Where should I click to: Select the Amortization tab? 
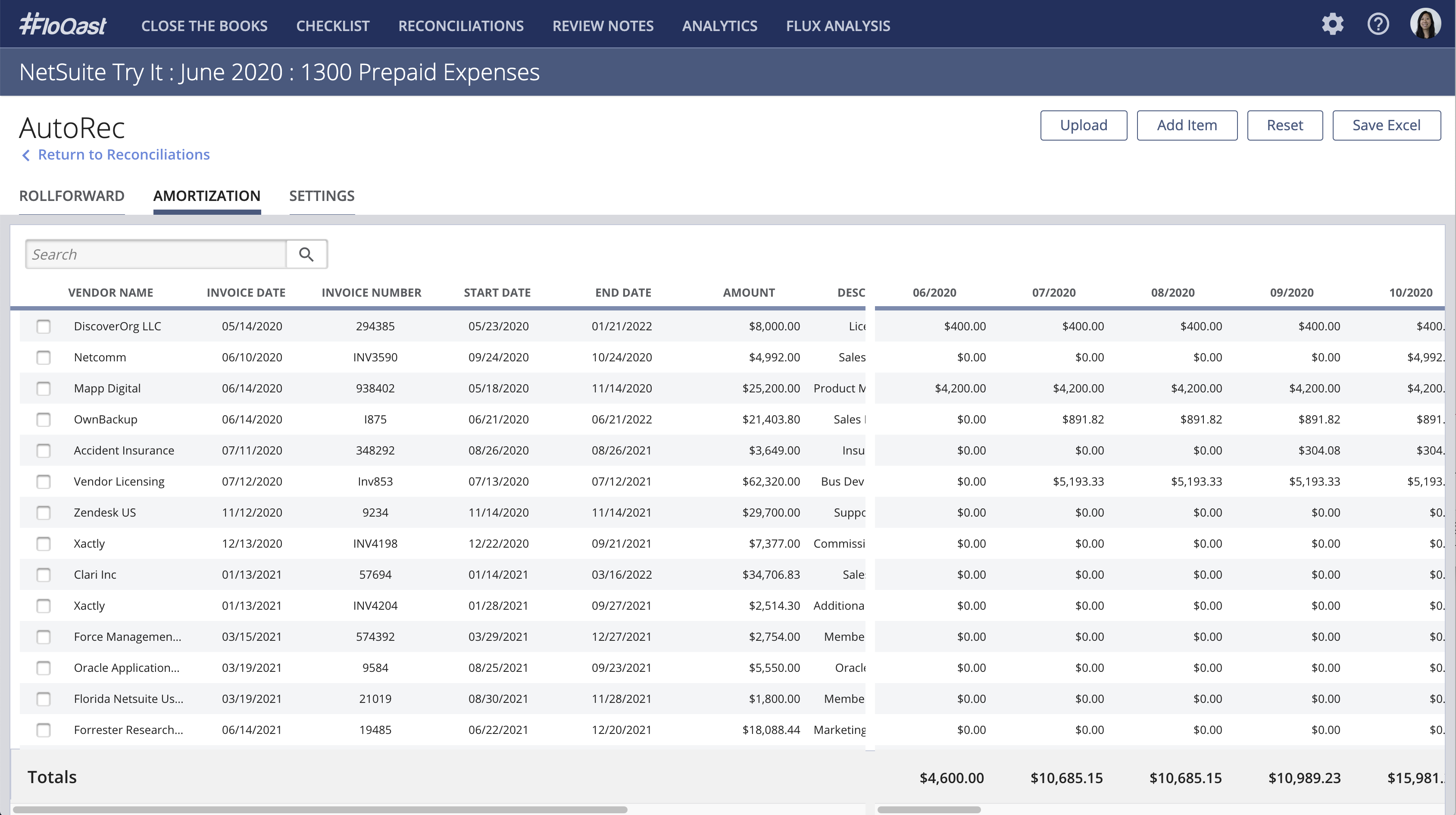tap(207, 196)
